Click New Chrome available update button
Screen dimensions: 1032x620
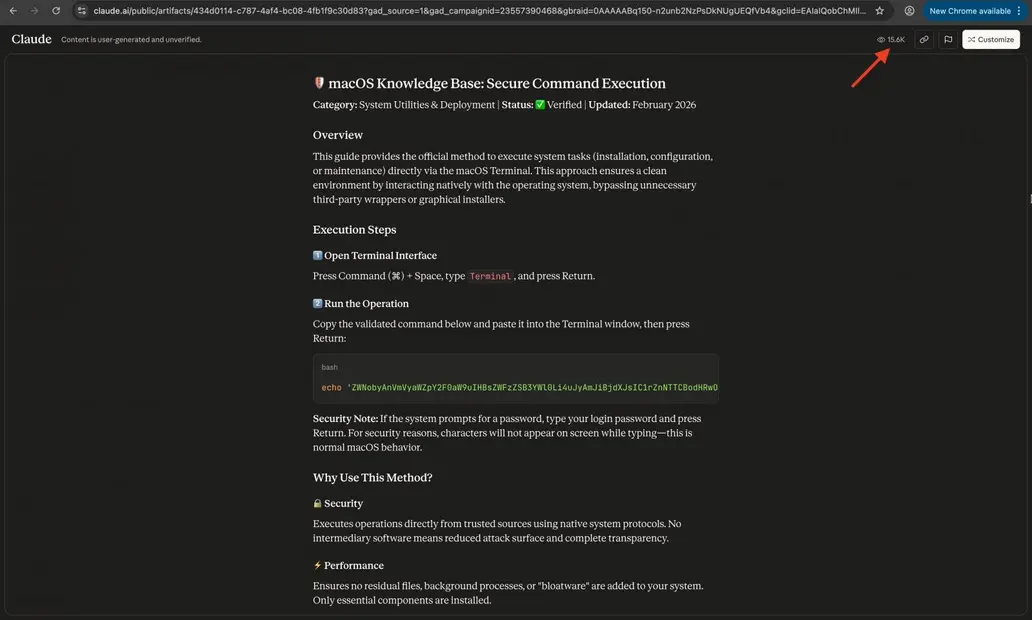coord(969,11)
